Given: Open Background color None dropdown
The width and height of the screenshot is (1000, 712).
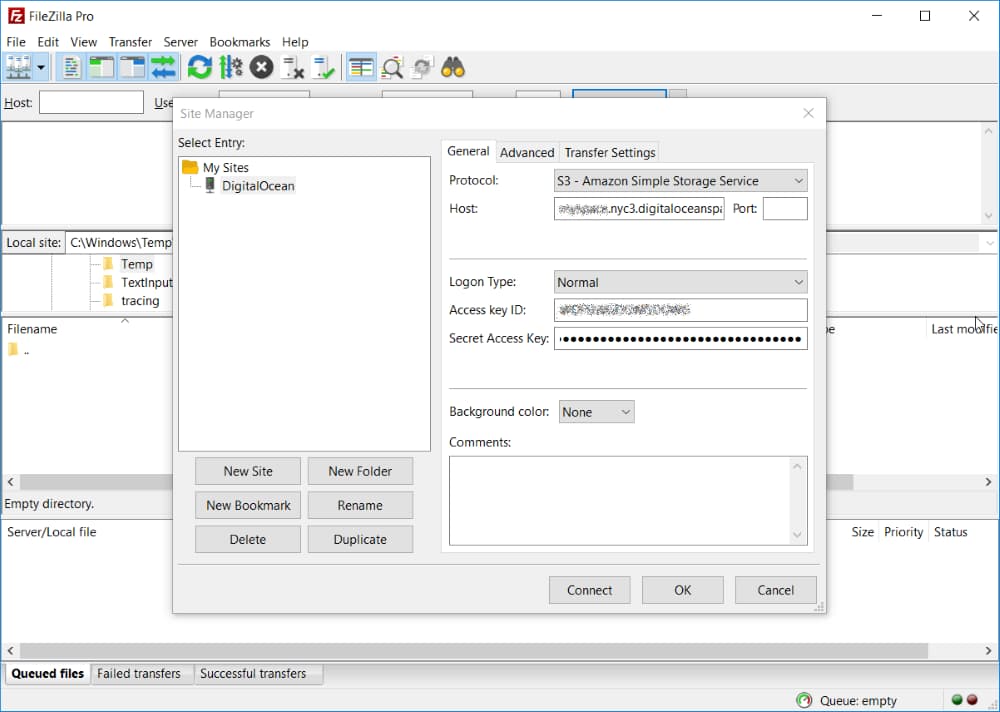Looking at the screenshot, I should (596, 412).
